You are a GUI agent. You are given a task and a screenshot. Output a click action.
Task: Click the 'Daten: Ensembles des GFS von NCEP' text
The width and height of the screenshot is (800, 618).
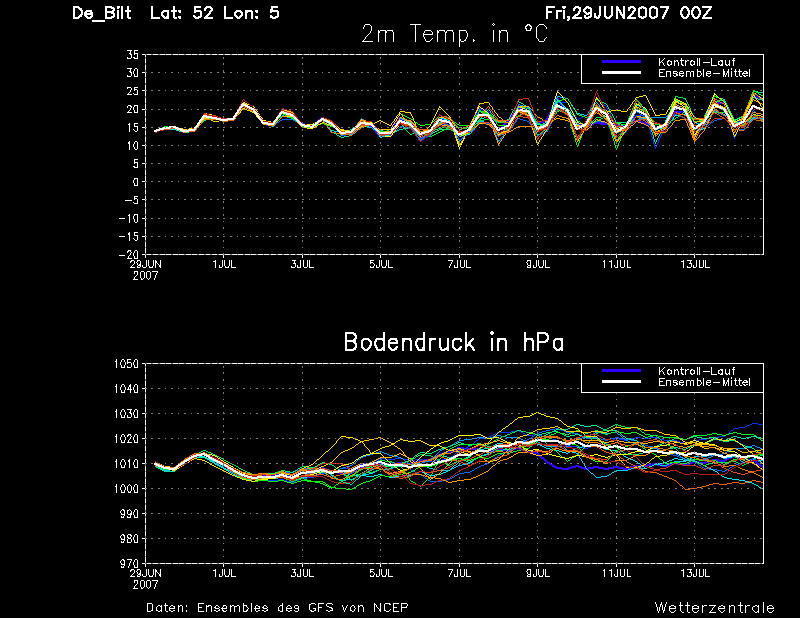click(277, 608)
